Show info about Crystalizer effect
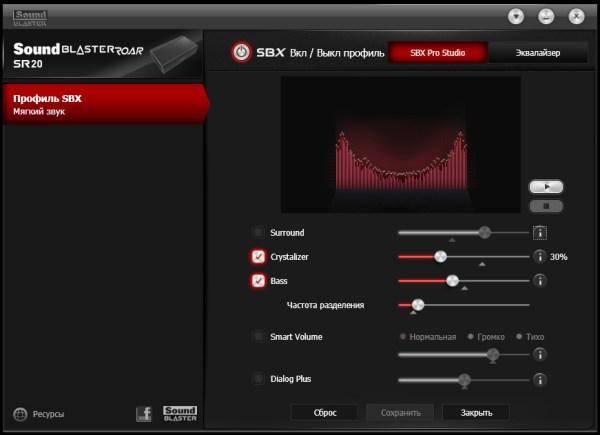600x435 pixels. (x=540, y=256)
